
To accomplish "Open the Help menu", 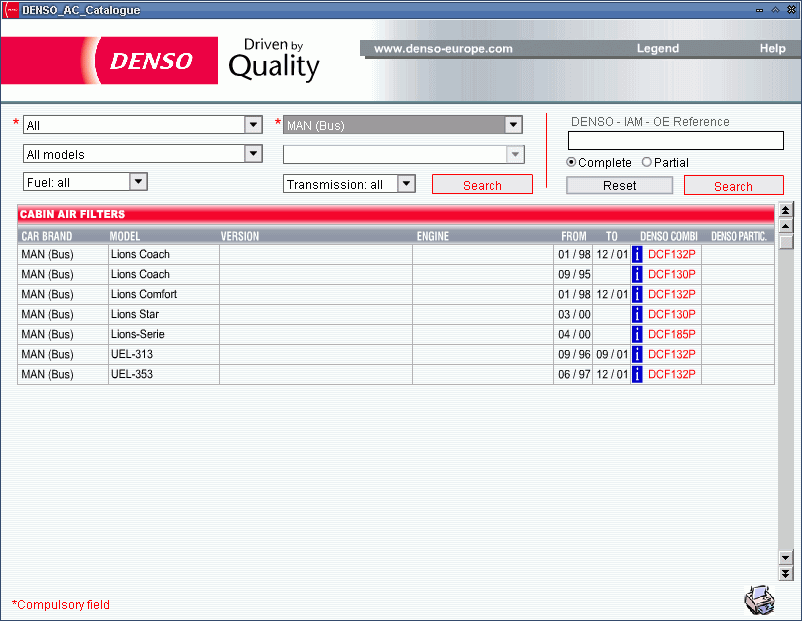I will 772,48.
